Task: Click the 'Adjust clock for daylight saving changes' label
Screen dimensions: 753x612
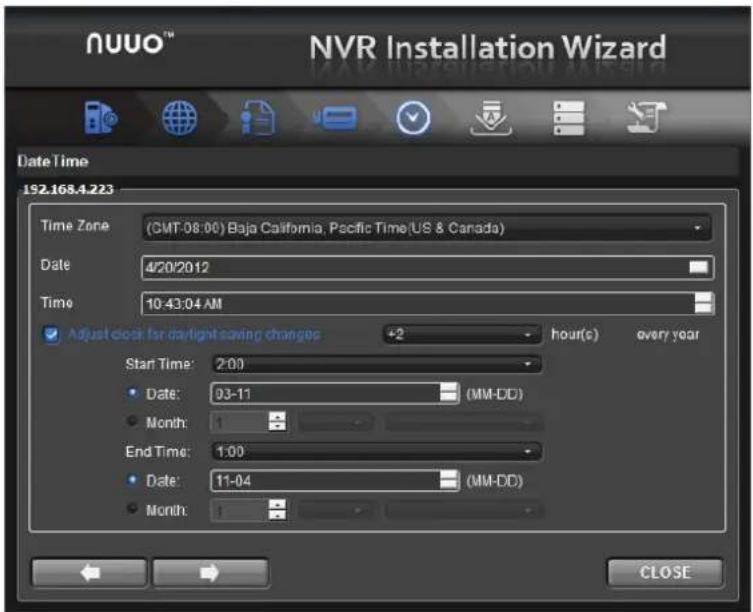Action: [194, 334]
